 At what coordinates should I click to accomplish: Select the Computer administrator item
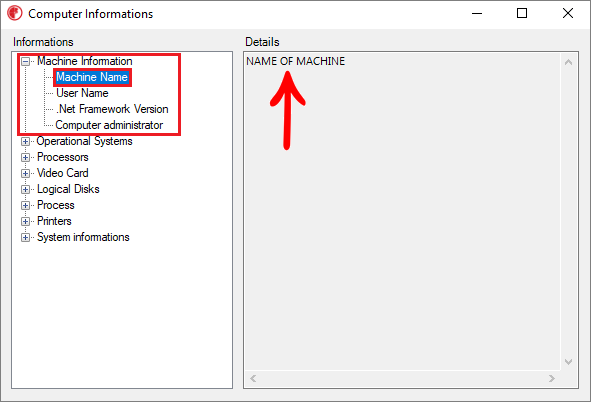click(x=109, y=125)
